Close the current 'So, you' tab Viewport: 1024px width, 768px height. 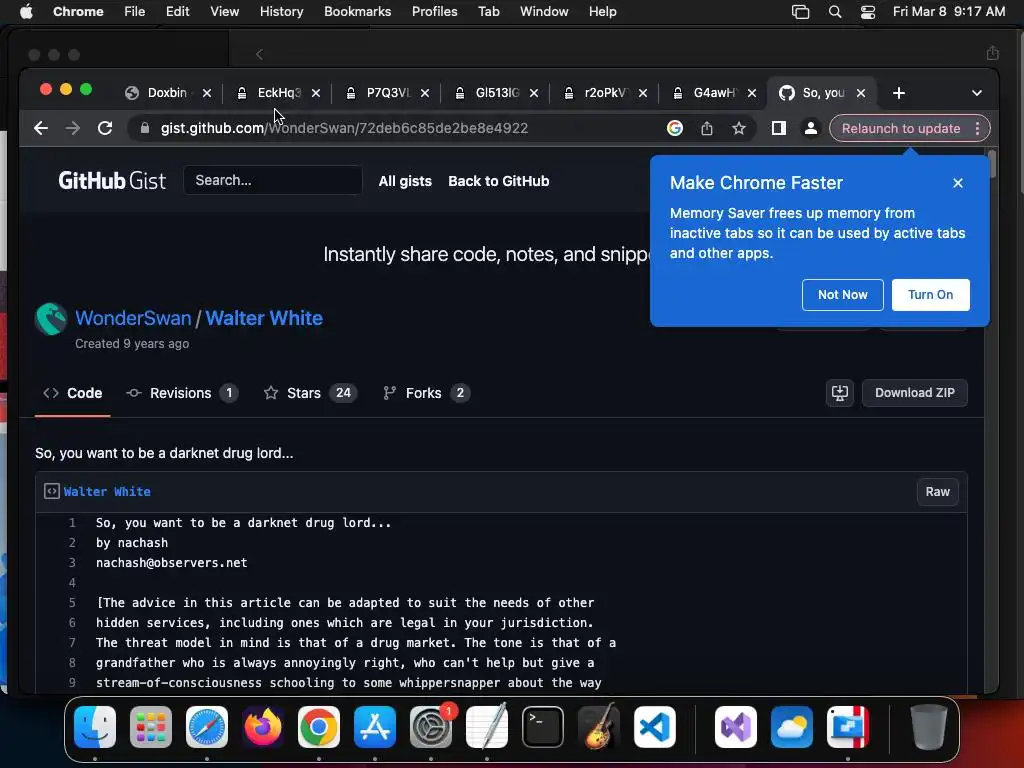(x=861, y=93)
